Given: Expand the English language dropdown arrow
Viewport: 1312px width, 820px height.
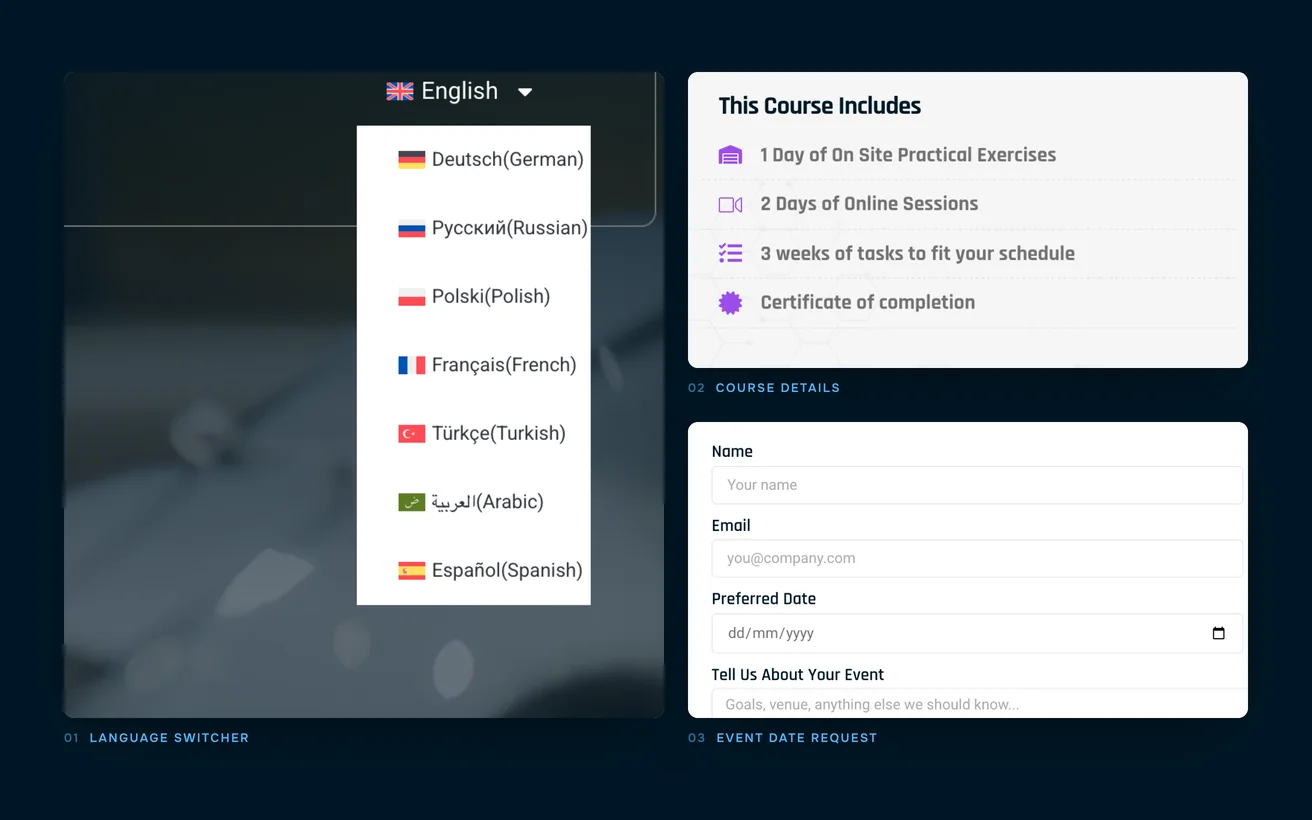Looking at the screenshot, I should point(525,92).
